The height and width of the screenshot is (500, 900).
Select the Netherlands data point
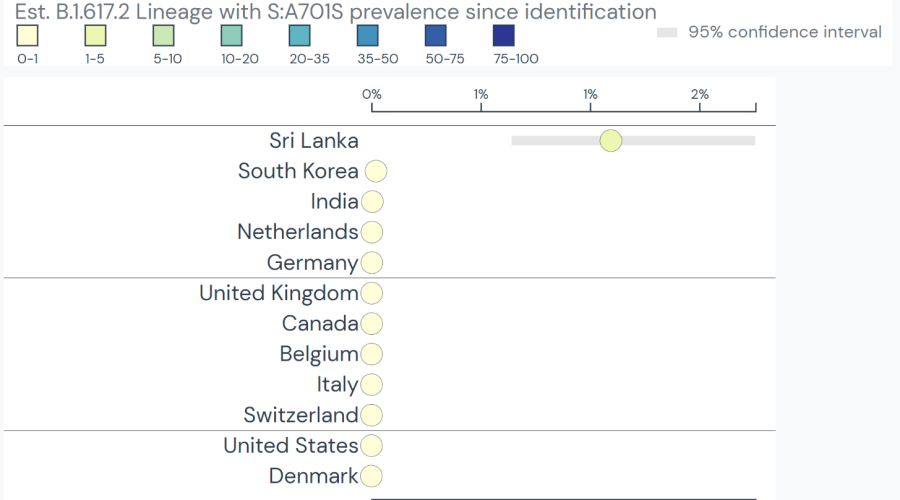click(371, 232)
